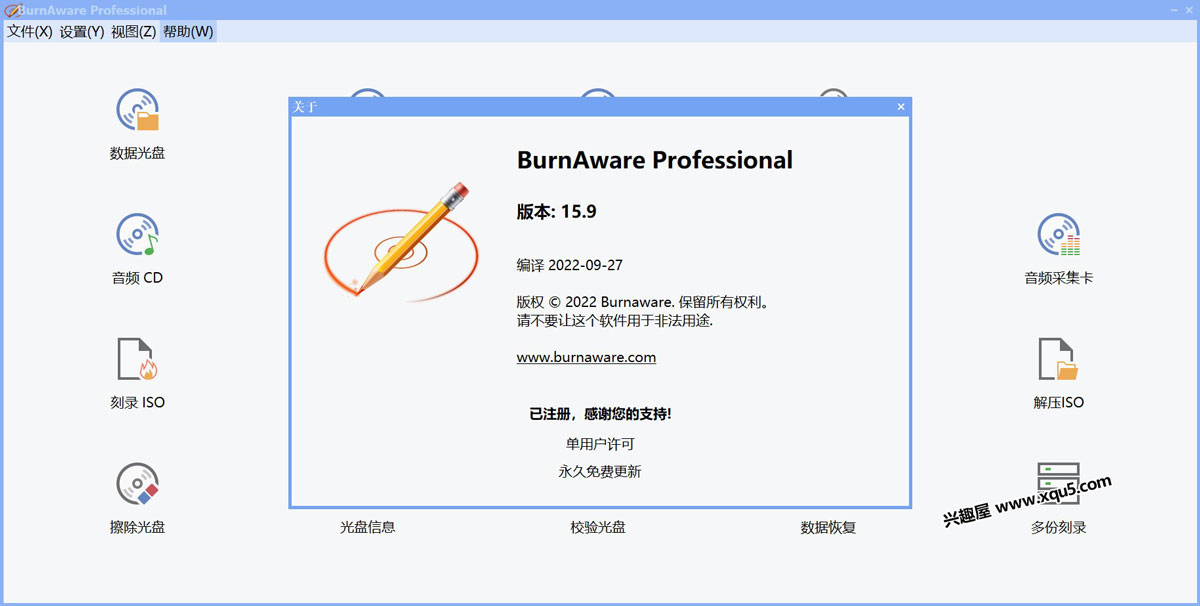Screen dimensions: 1200x606
Task: Click the 单用户许可 text
Action: (x=600, y=443)
